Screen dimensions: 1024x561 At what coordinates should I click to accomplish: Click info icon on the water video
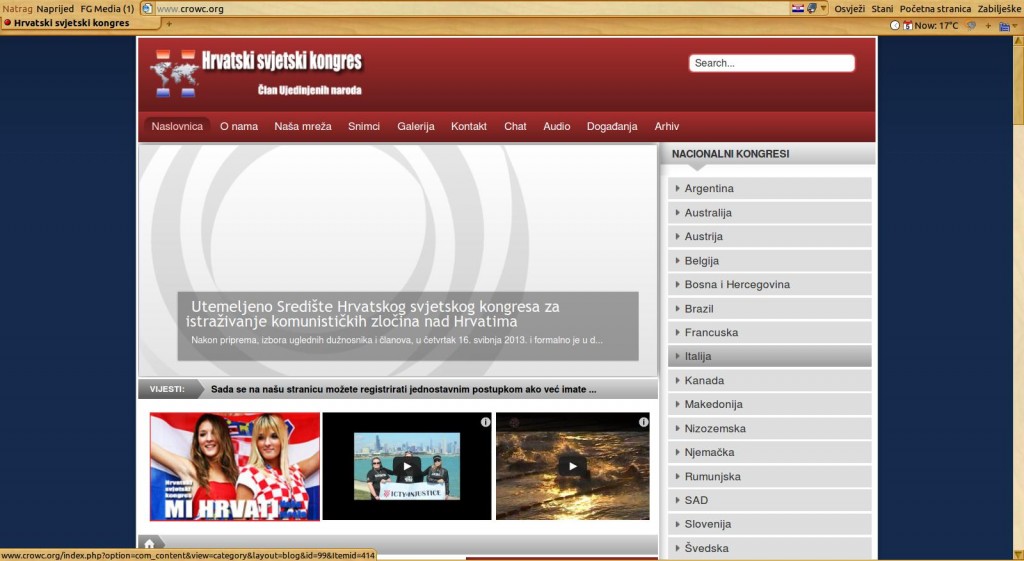(x=642, y=422)
